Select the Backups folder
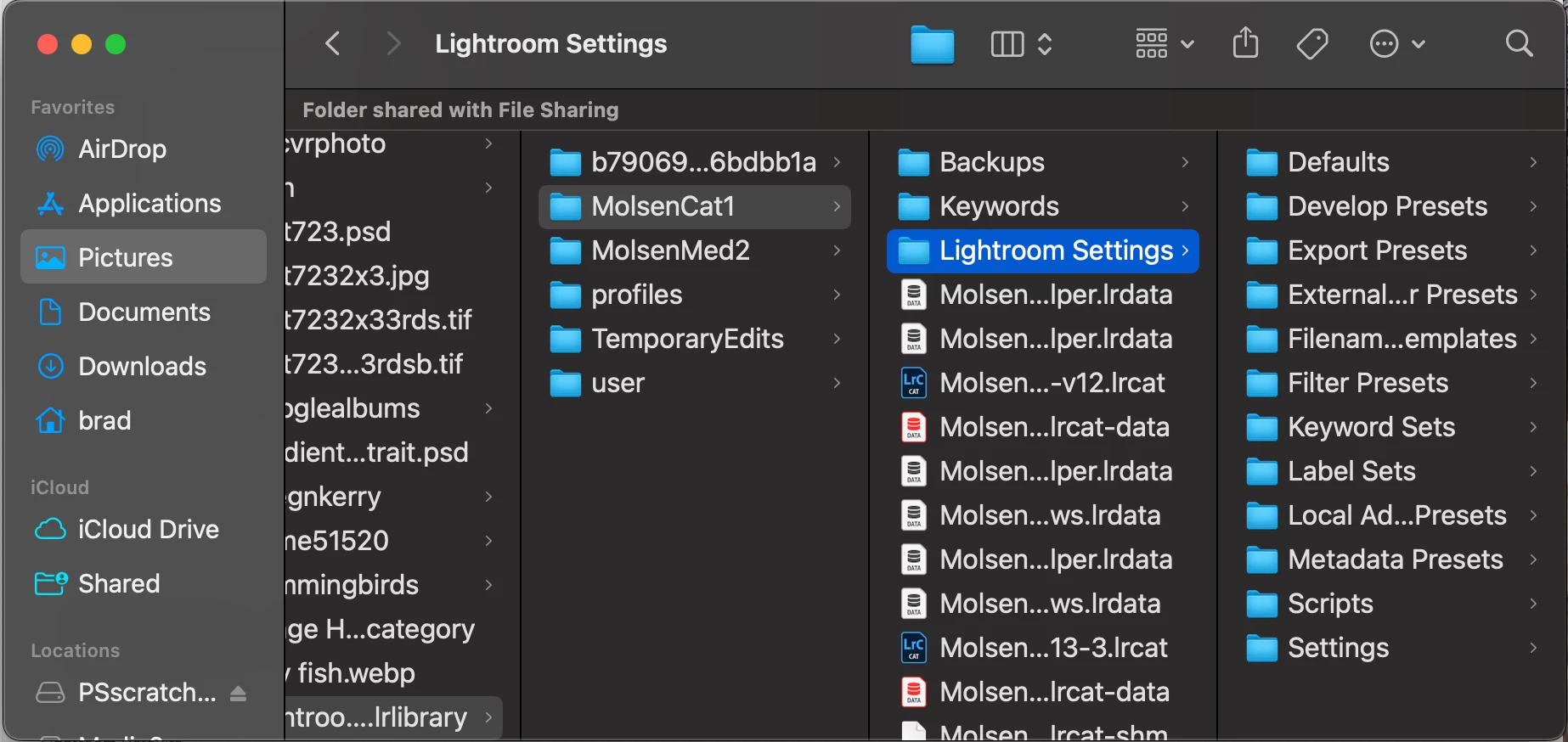 point(1043,162)
